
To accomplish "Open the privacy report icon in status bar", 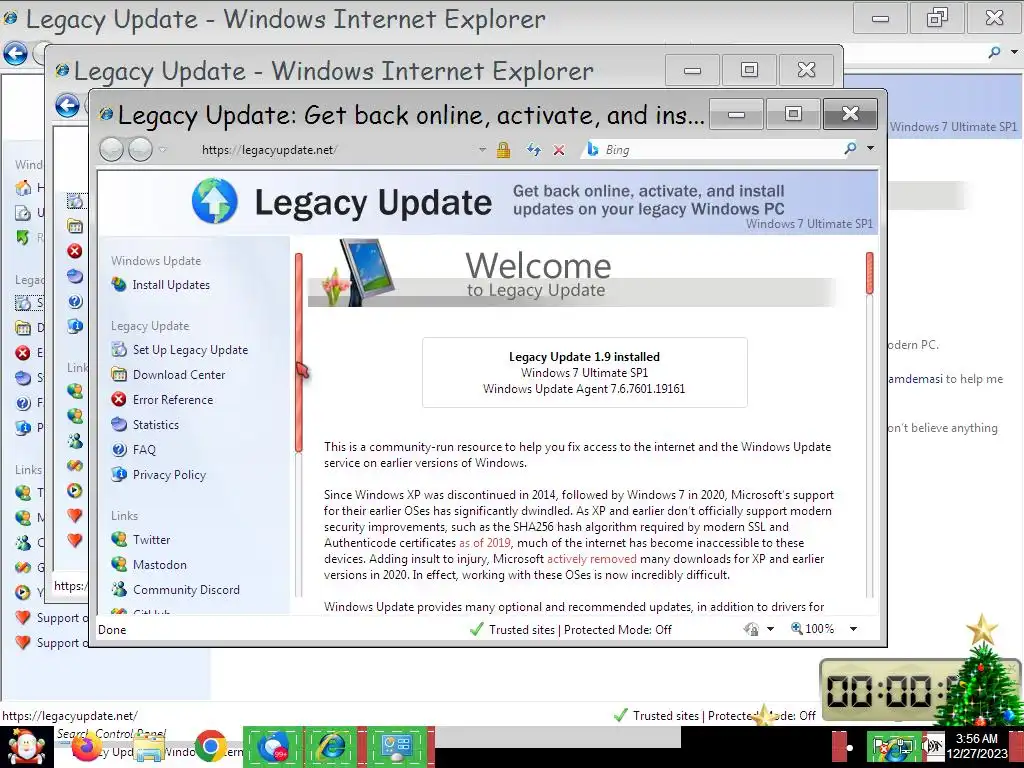I will tap(751, 629).
